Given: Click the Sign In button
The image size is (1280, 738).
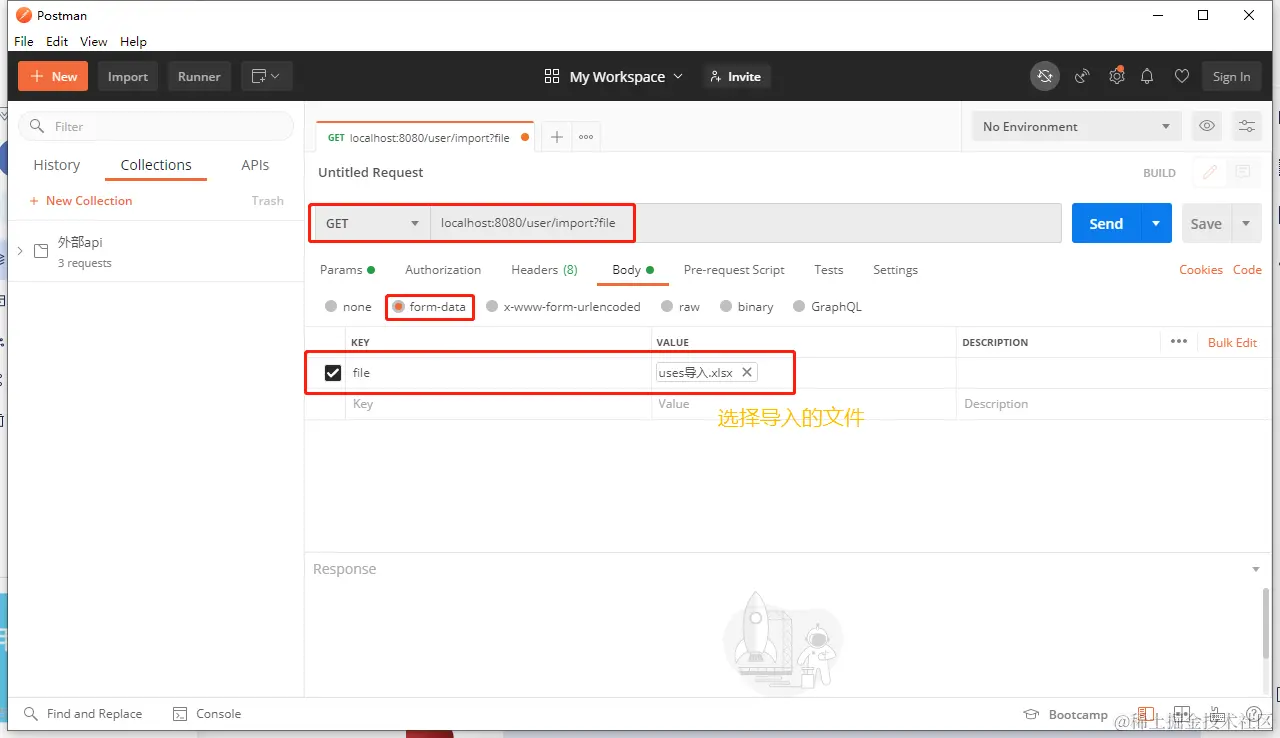Looking at the screenshot, I should pos(1231,76).
